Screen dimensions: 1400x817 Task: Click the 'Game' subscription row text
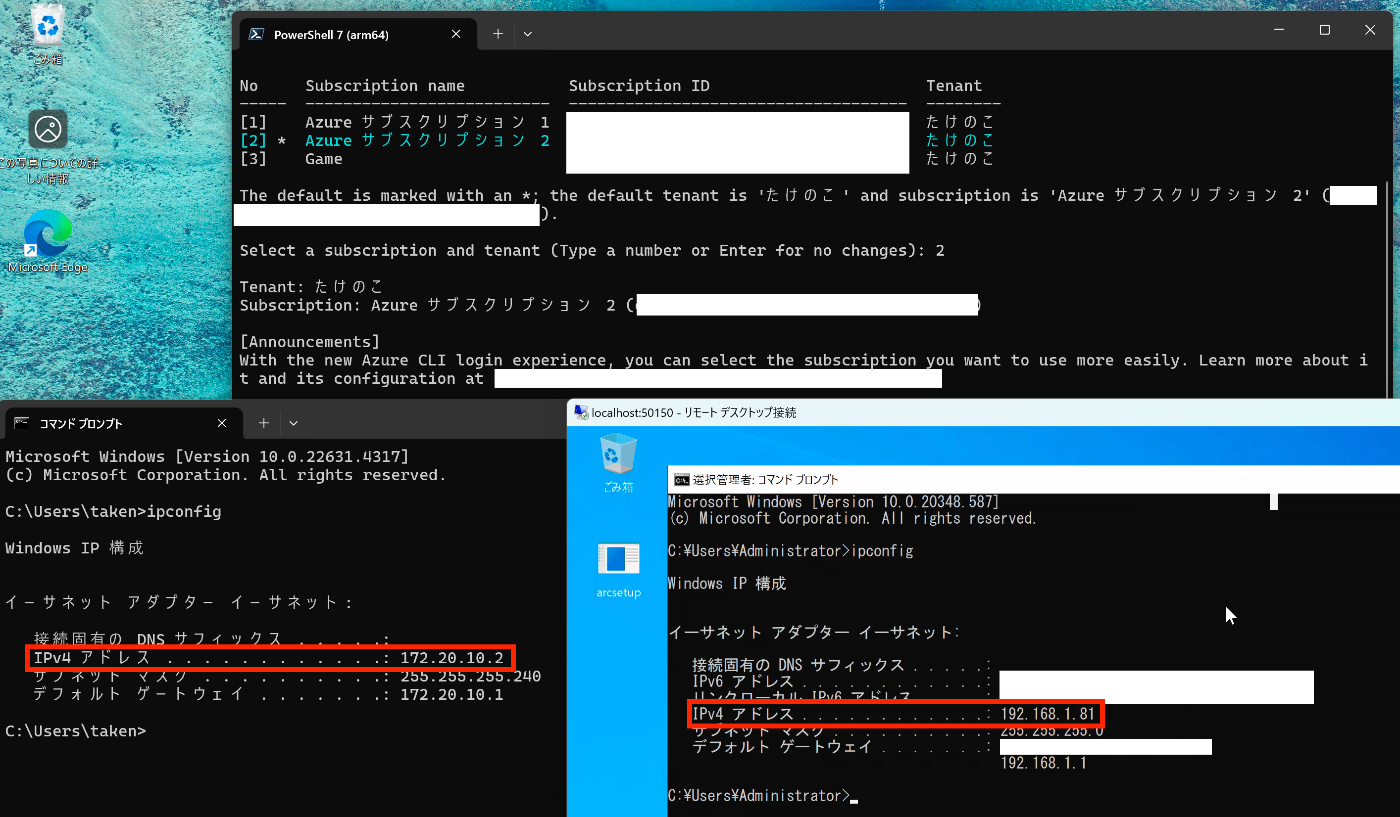pos(324,159)
